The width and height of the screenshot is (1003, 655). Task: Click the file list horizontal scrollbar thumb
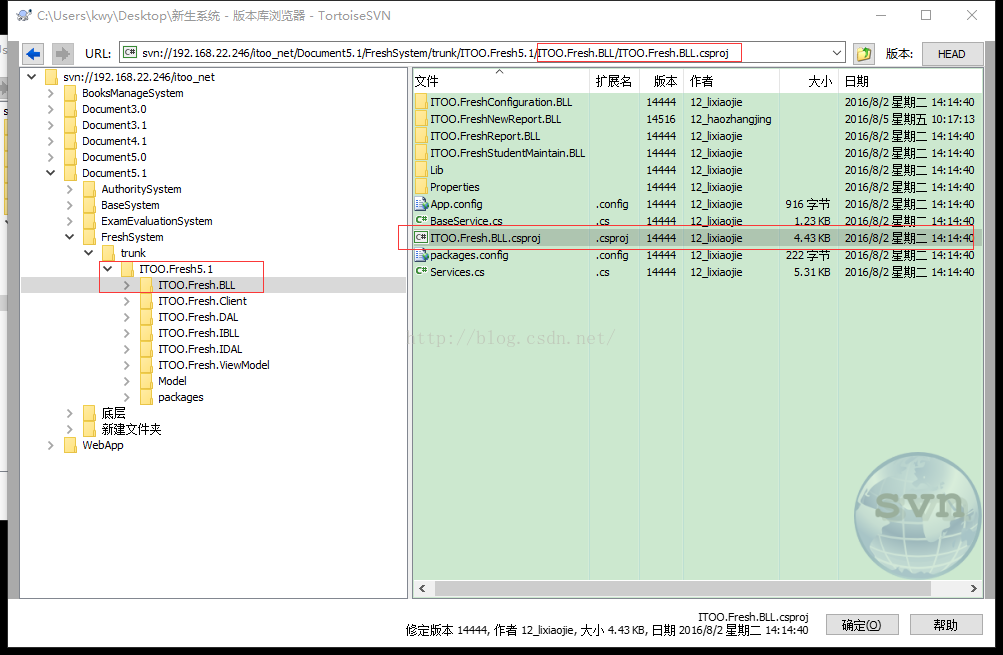[683, 588]
